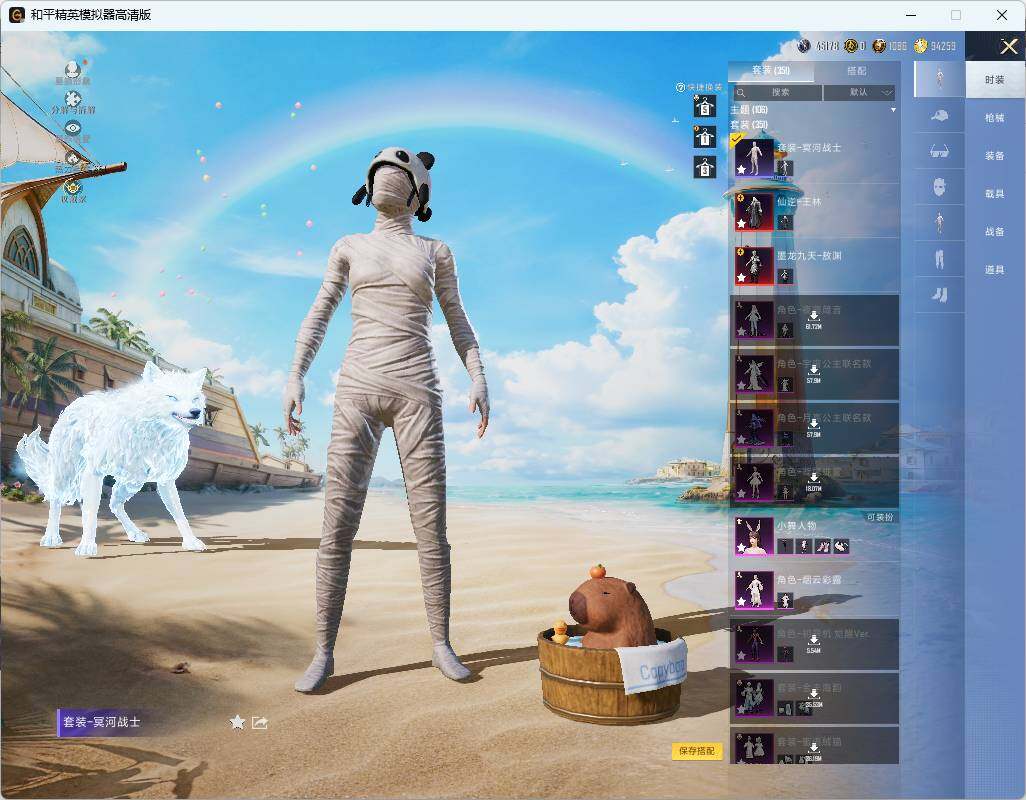Click the 1086 currency icon
The width and height of the screenshot is (1026, 800).
click(x=879, y=46)
